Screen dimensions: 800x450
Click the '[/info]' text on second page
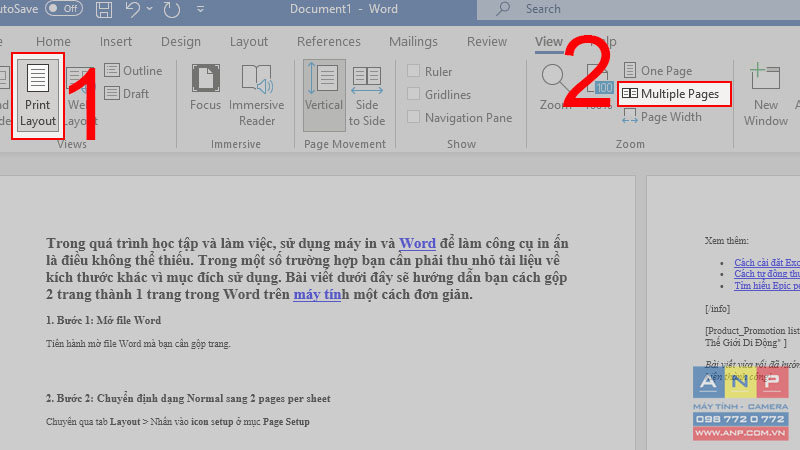[x=717, y=309]
